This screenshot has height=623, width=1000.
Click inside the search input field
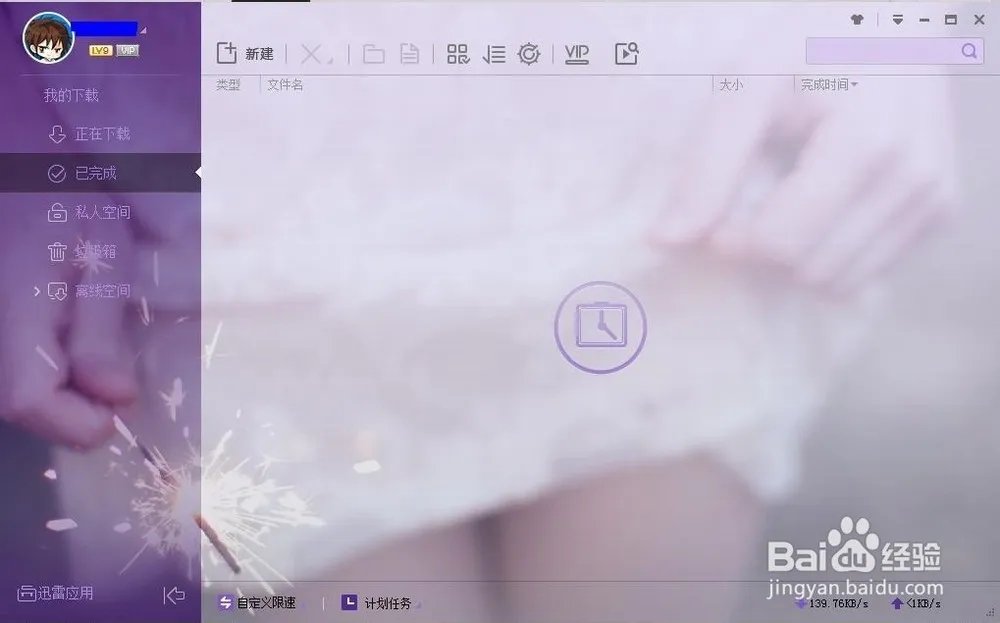pos(880,50)
